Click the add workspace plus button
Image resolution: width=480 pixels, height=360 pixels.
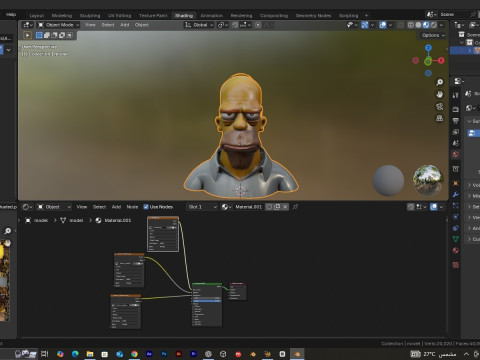[366, 16]
